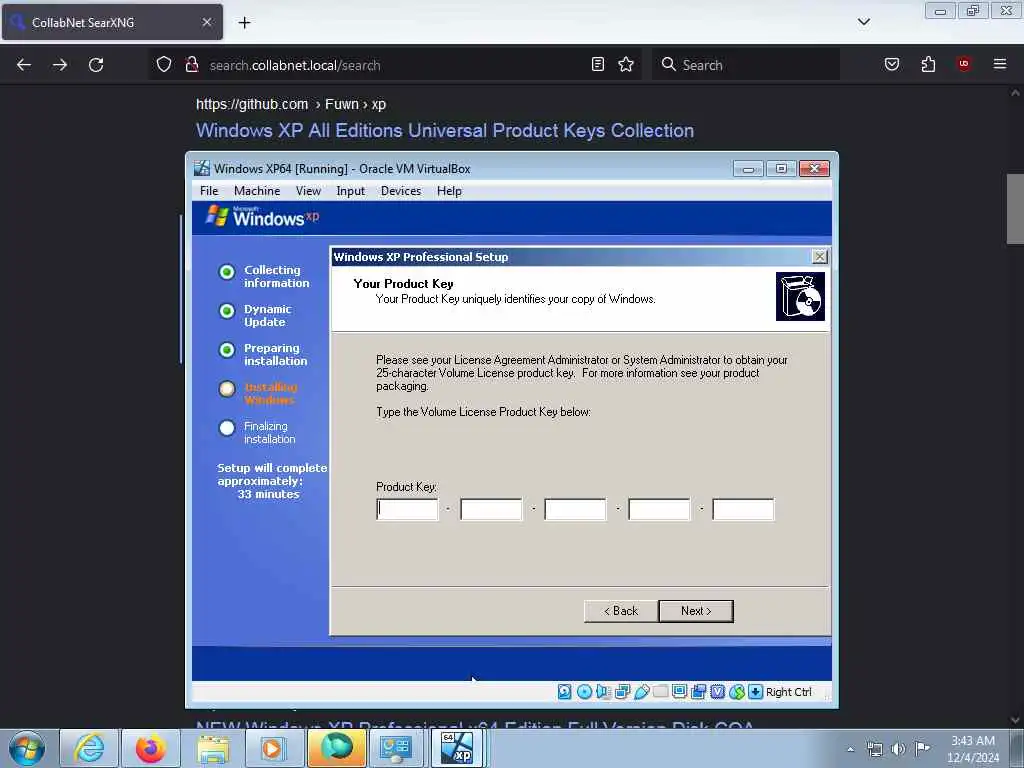This screenshot has width=1024, height=768.
Task: Click the VirtualBox shared folders status icon
Action: 660,692
